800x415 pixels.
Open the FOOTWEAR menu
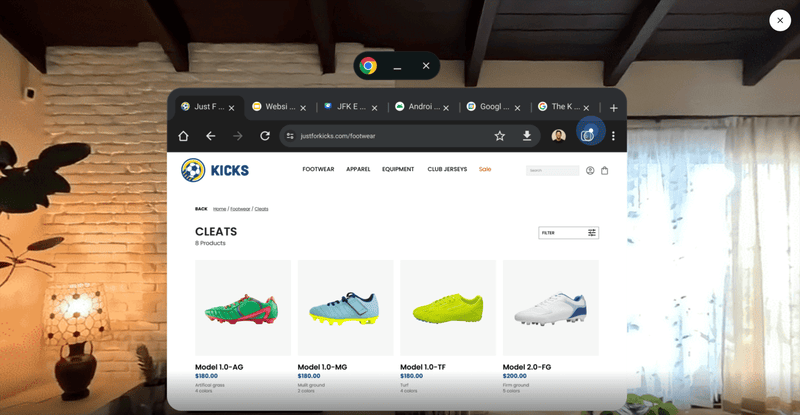pos(318,169)
